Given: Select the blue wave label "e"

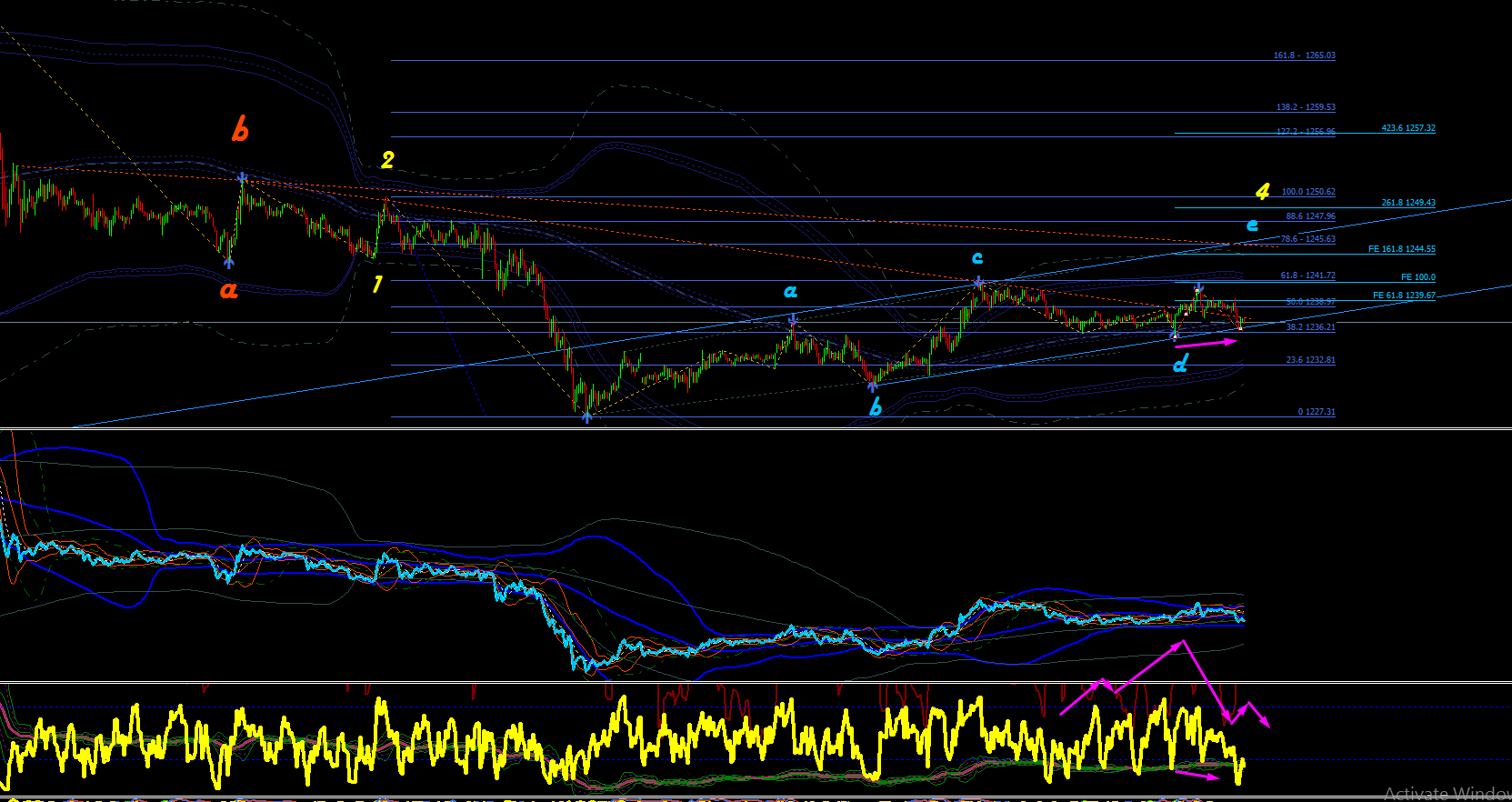Looking at the screenshot, I should tap(1253, 225).
